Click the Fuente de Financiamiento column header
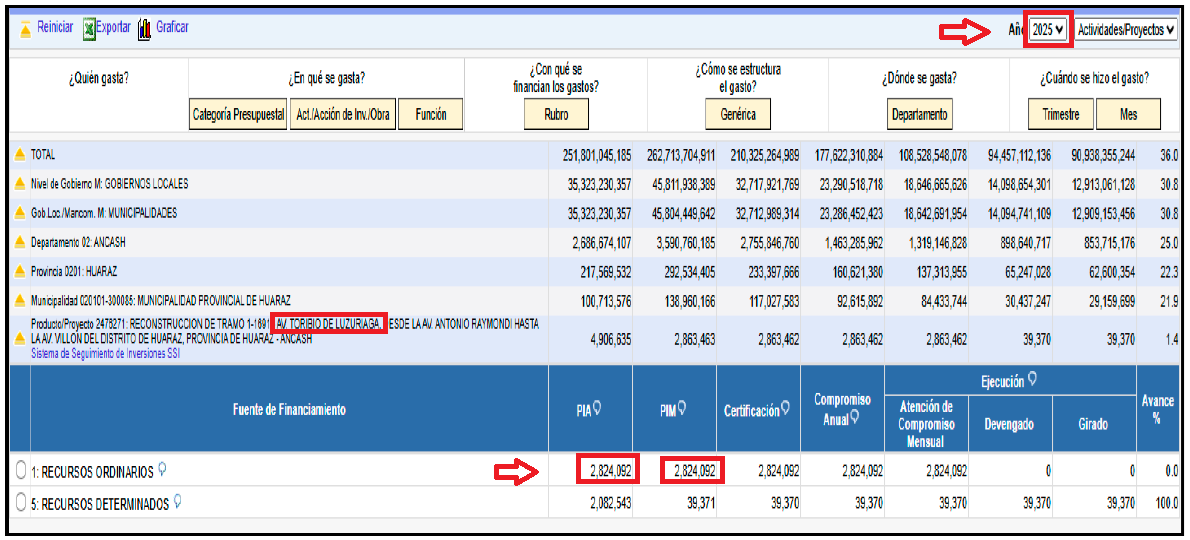This screenshot has width=1190, height=540. pos(289,410)
